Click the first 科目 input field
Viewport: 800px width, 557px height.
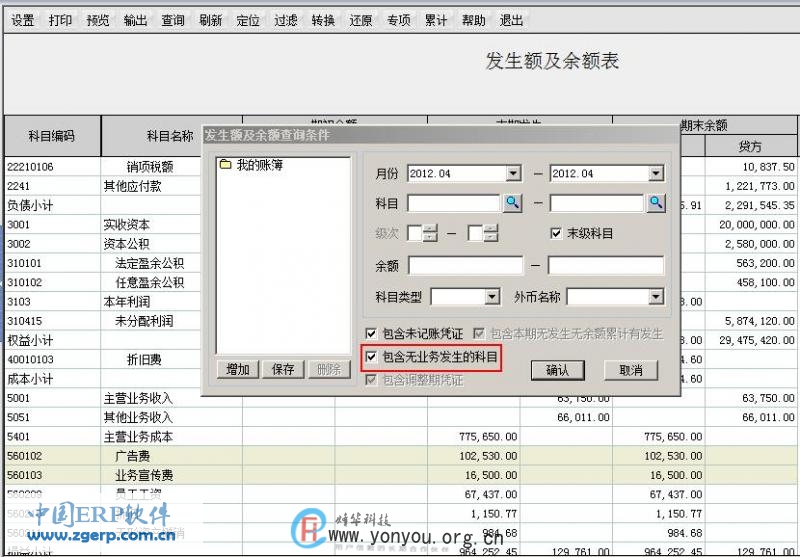coord(454,204)
